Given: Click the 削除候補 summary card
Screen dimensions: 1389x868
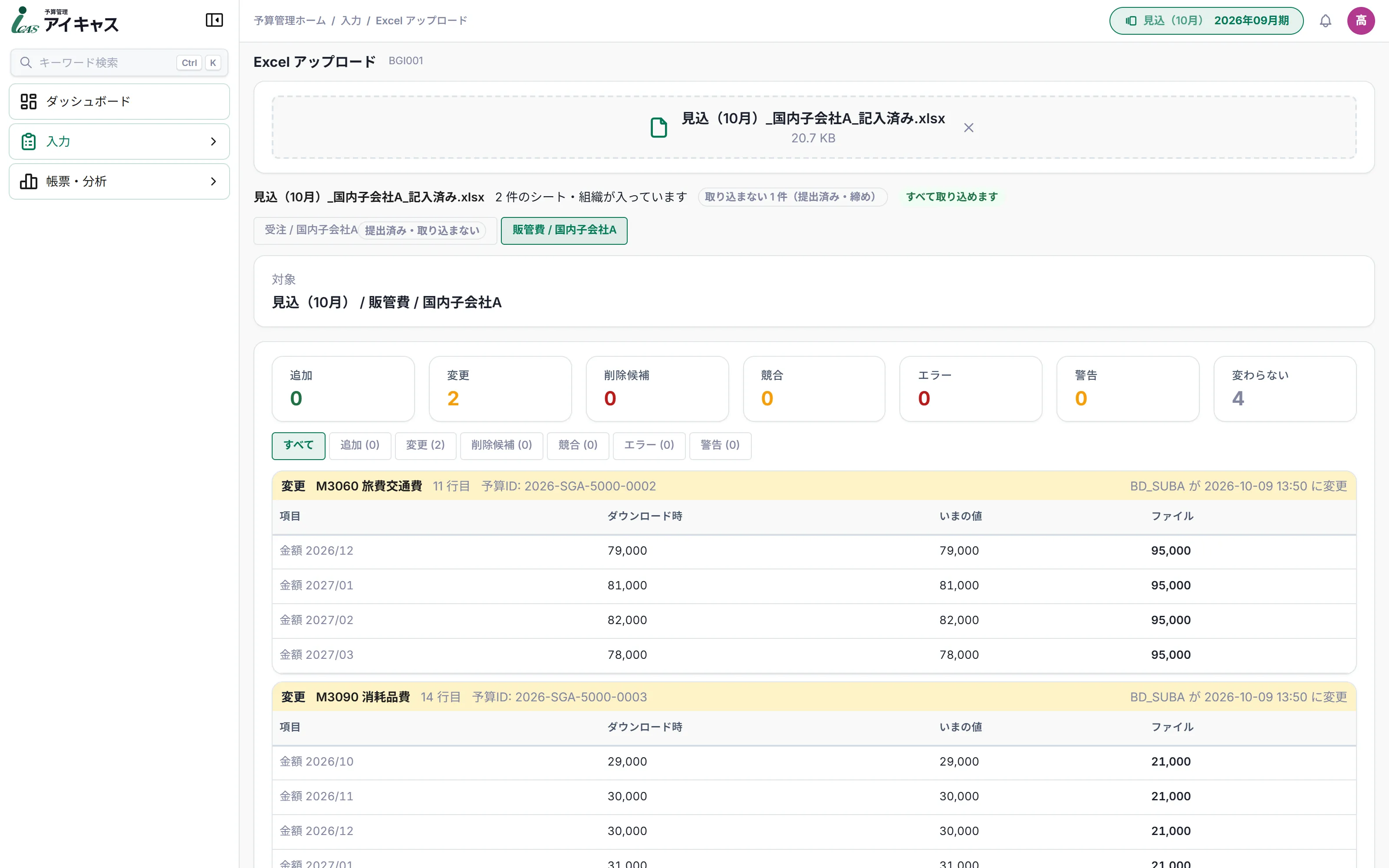Looking at the screenshot, I should (657, 389).
